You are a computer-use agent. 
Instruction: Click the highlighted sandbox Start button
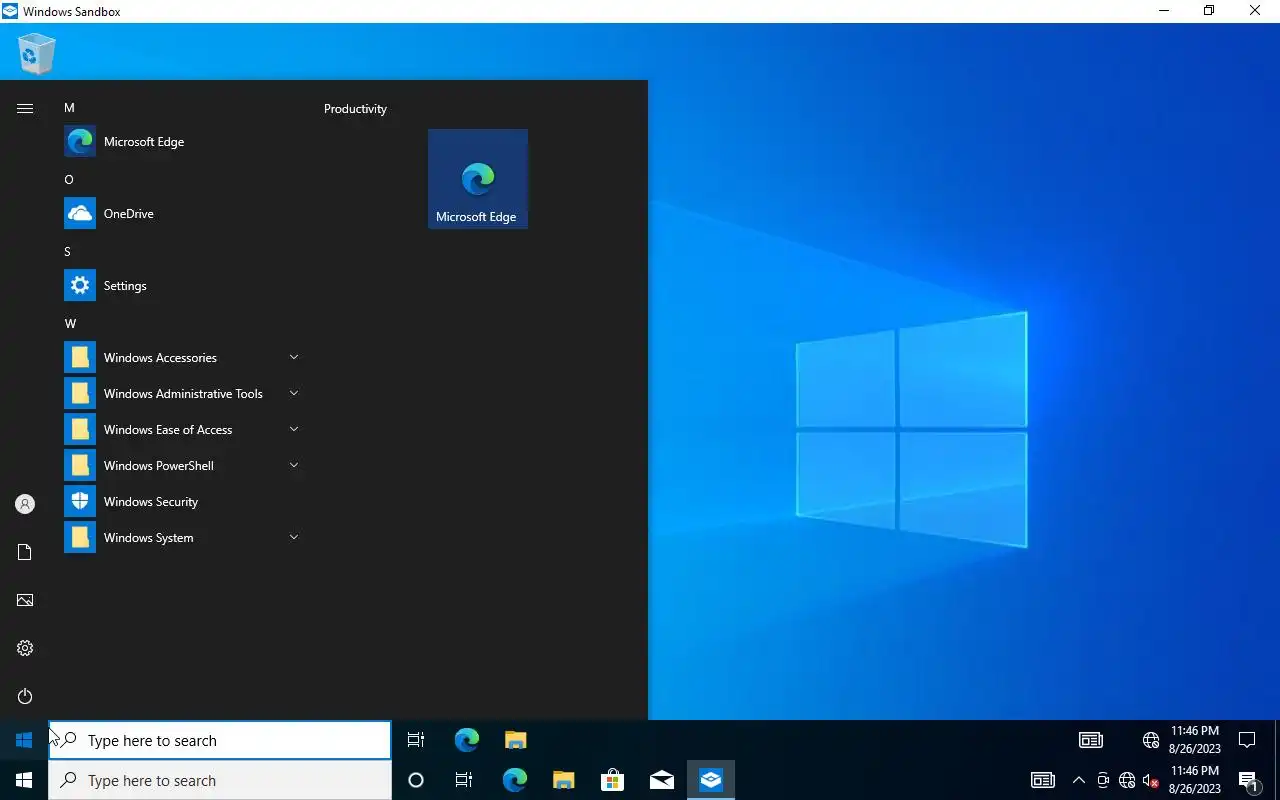pos(24,740)
